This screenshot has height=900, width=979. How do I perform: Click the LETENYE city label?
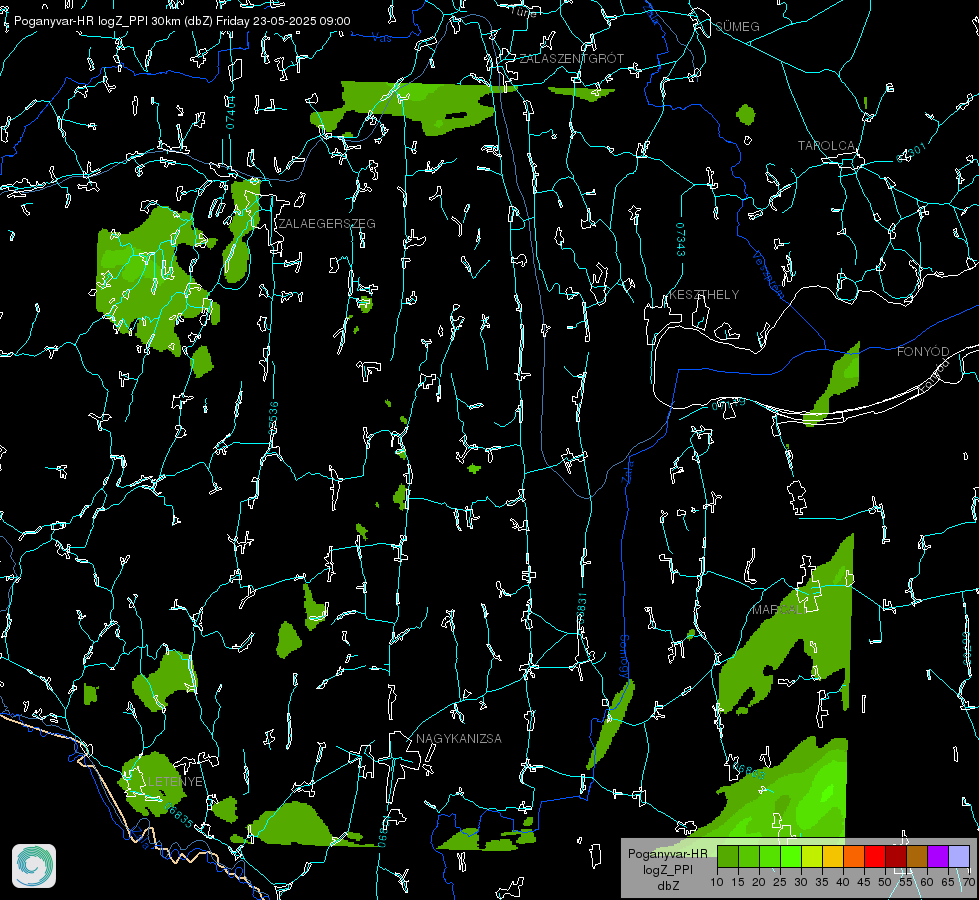point(175,781)
